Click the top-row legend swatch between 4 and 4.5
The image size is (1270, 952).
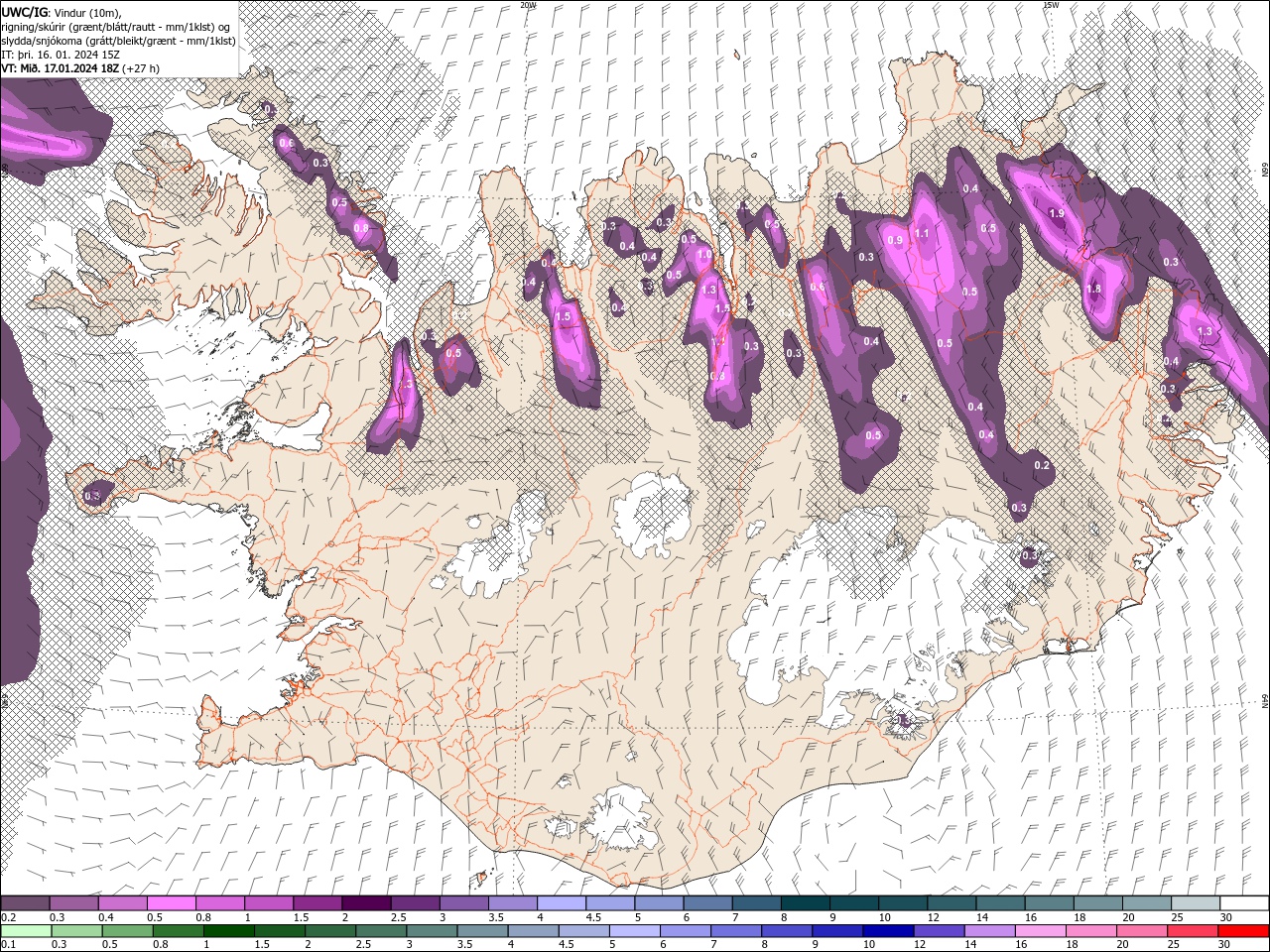(x=562, y=903)
